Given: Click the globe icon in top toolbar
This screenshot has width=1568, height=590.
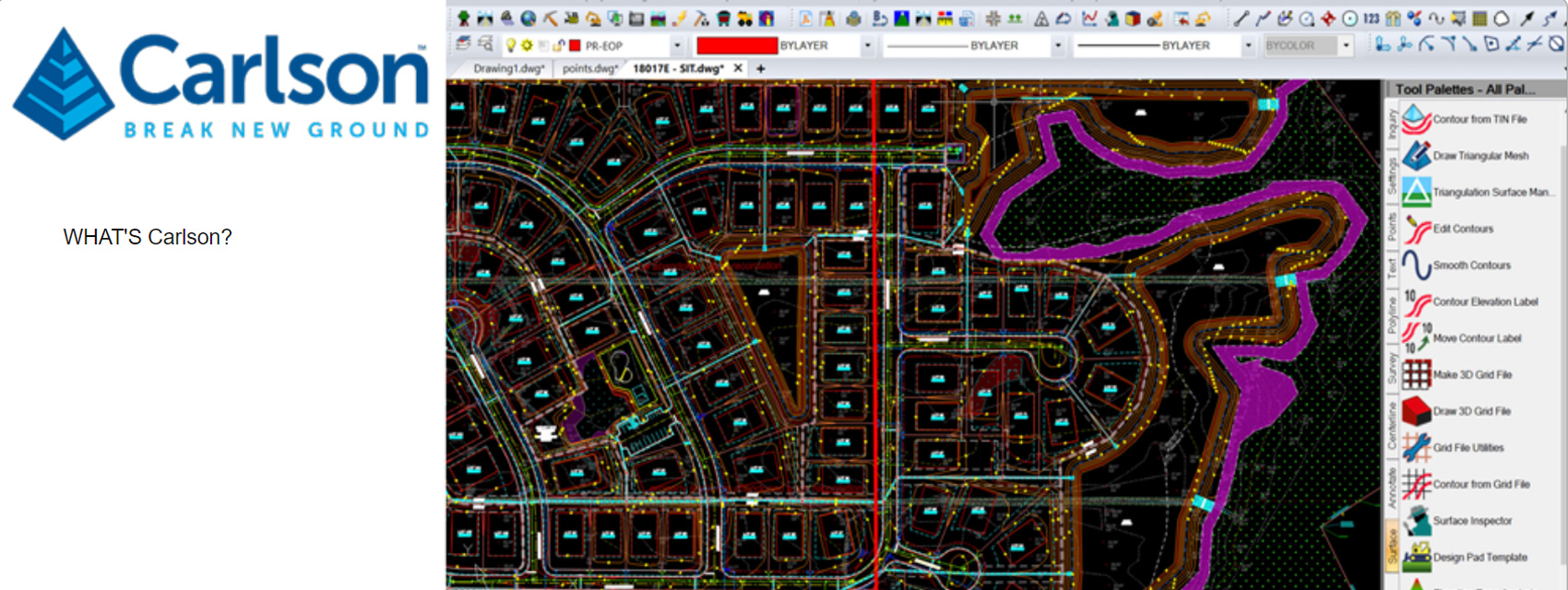Looking at the screenshot, I should (x=529, y=18).
